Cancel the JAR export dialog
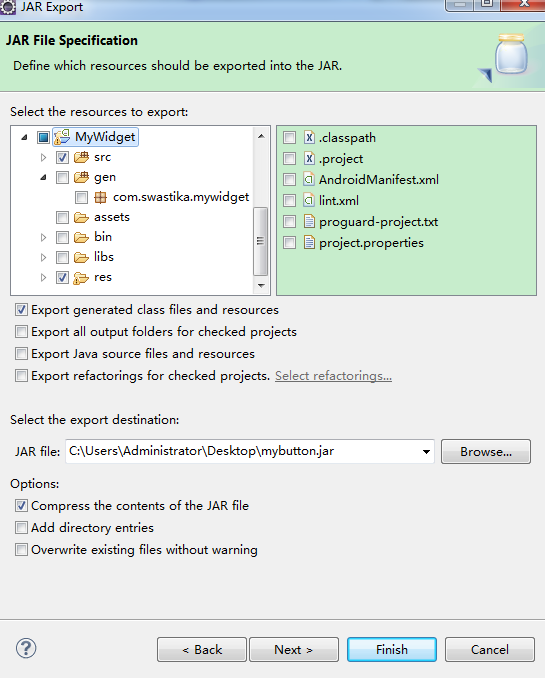This screenshot has height=678, width=545. pyautogui.click(x=490, y=649)
